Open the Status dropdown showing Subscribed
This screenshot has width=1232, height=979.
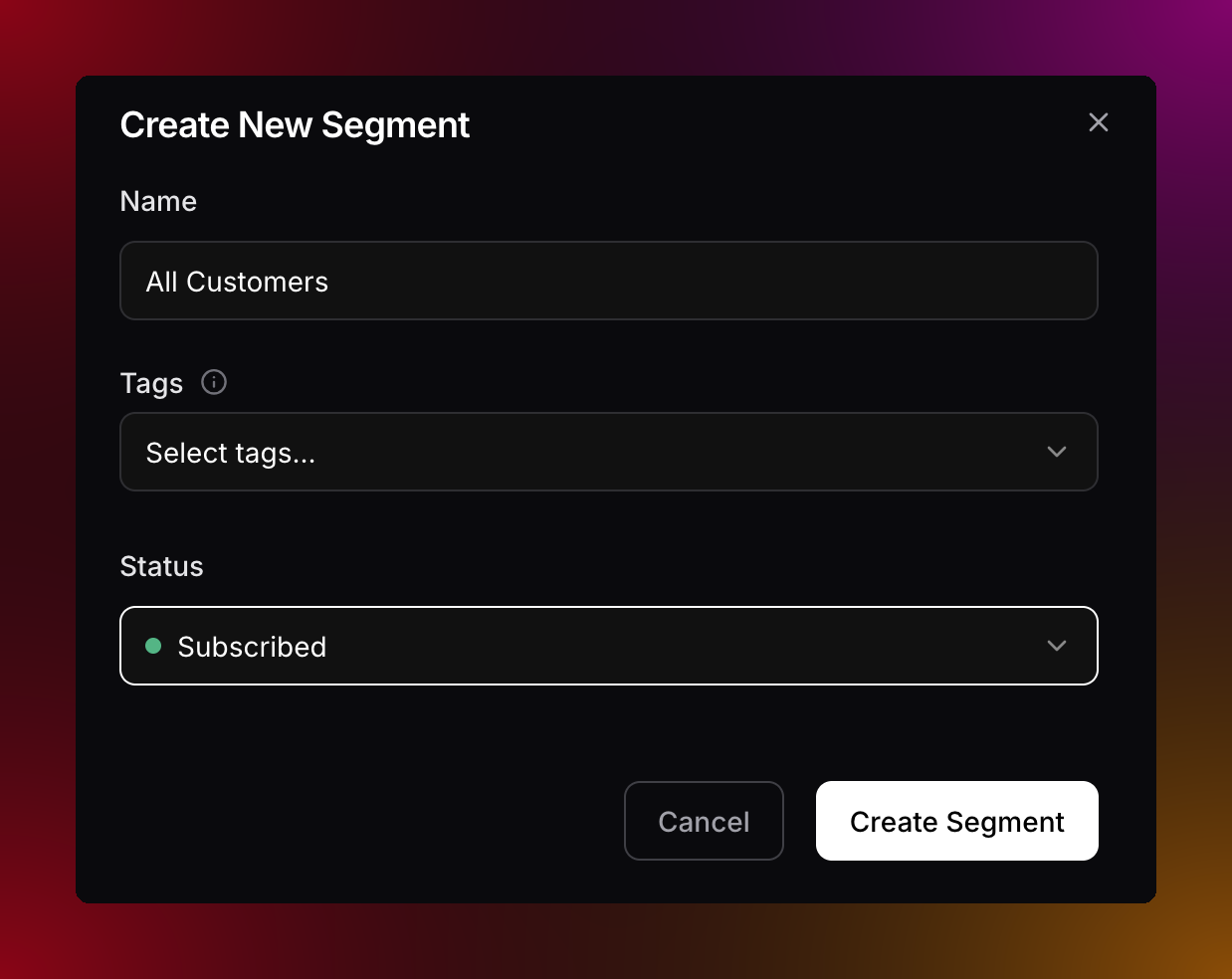point(609,646)
